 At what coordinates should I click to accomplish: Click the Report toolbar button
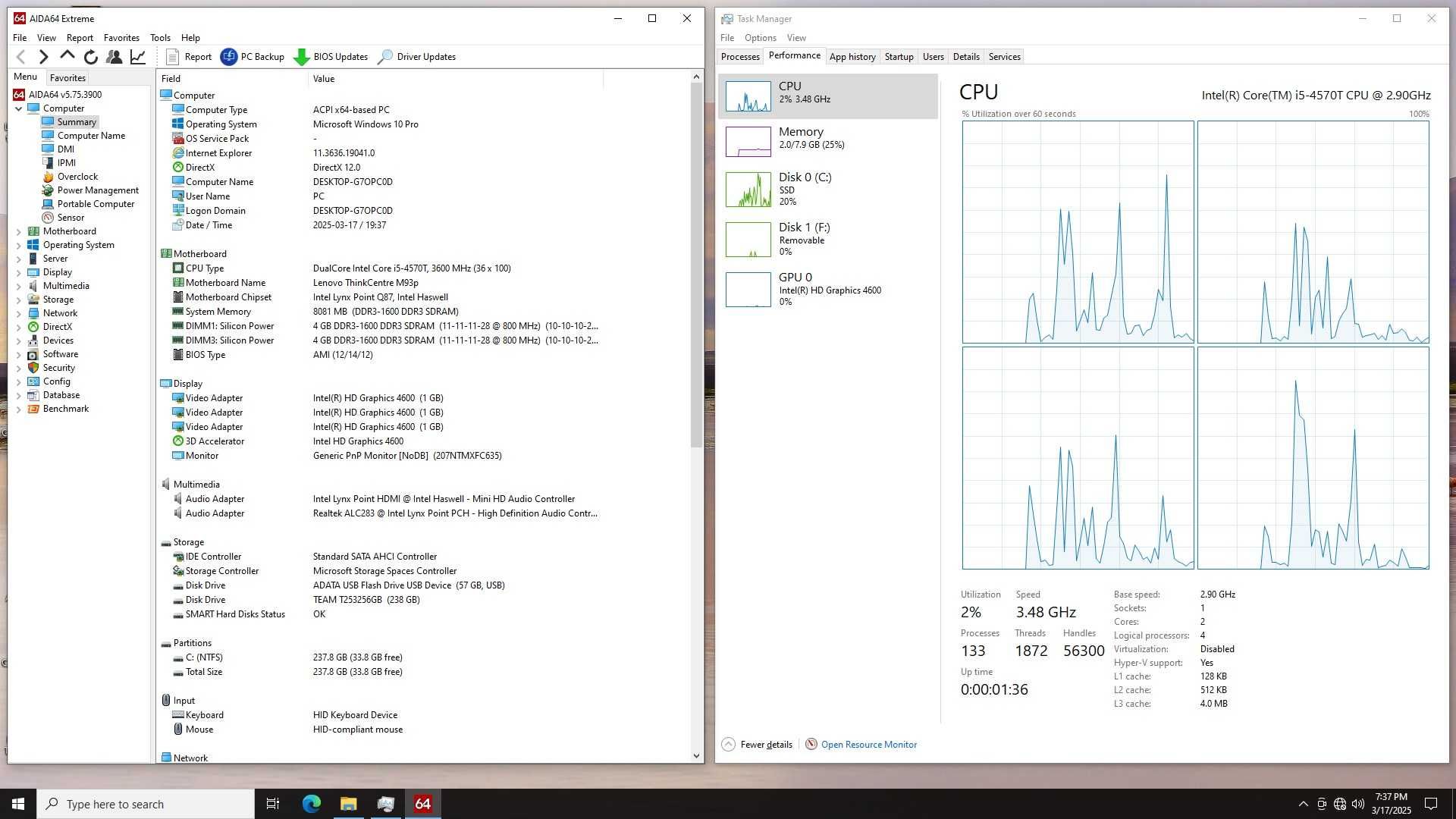[x=188, y=57]
